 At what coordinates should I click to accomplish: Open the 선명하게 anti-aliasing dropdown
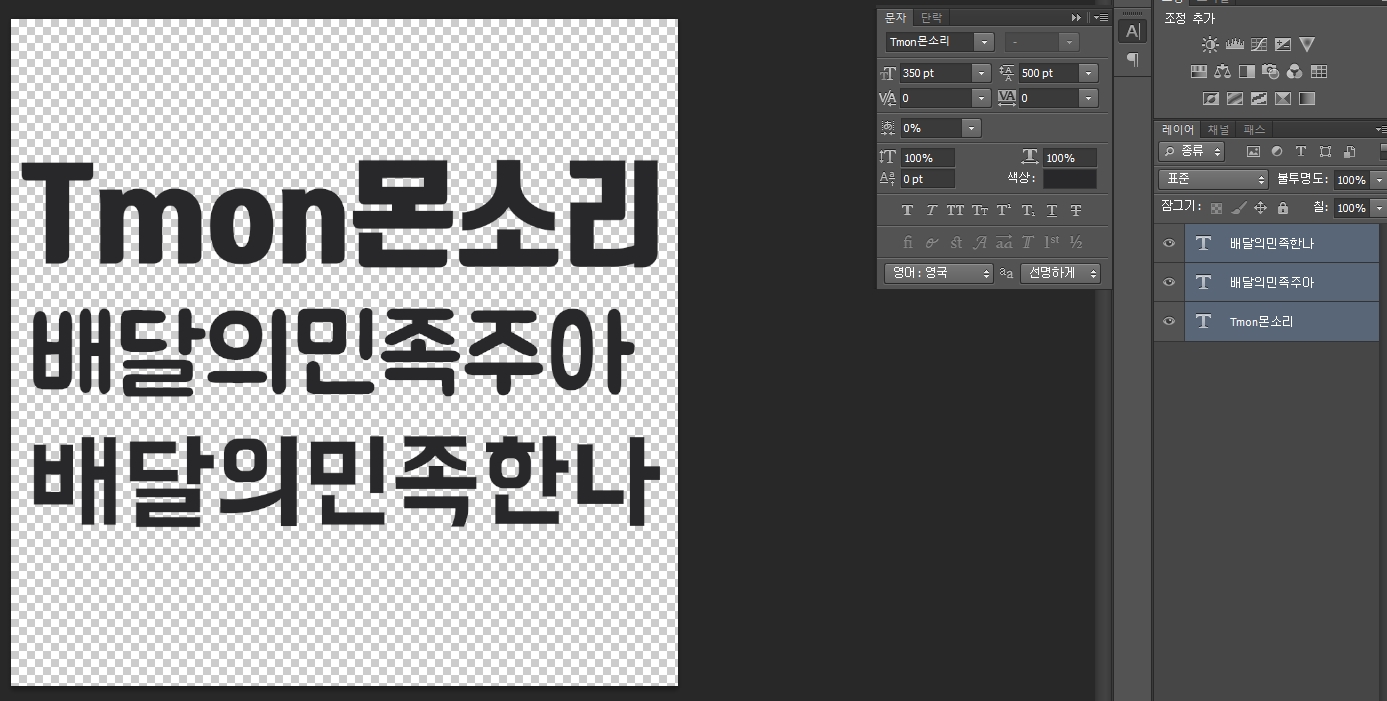click(x=1060, y=273)
